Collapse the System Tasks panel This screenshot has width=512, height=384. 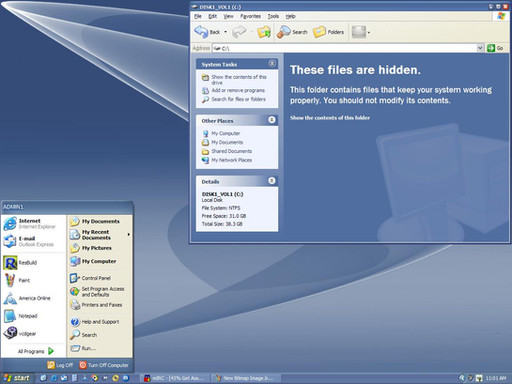pyautogui.click(x=272, y=63)
